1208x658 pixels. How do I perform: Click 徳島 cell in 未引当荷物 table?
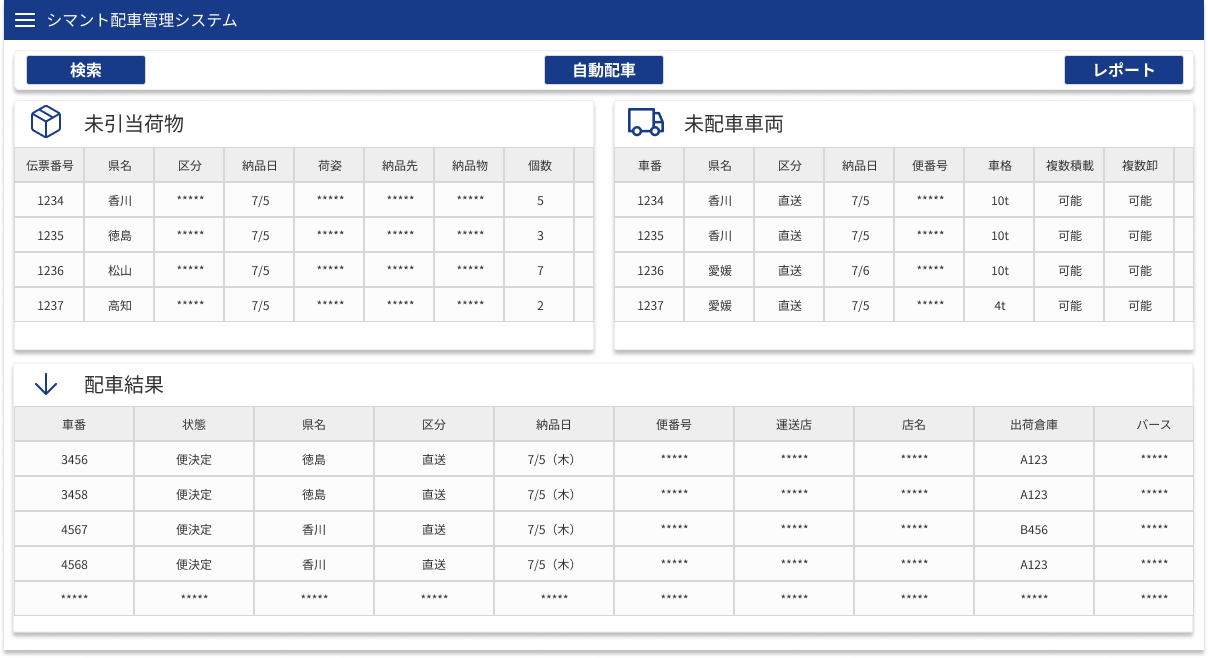click(120, 235)
